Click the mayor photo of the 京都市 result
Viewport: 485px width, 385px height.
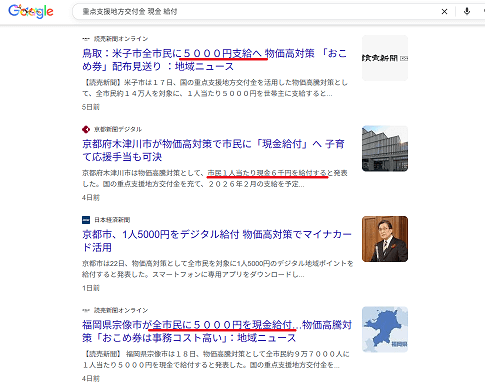coord(385,239)
